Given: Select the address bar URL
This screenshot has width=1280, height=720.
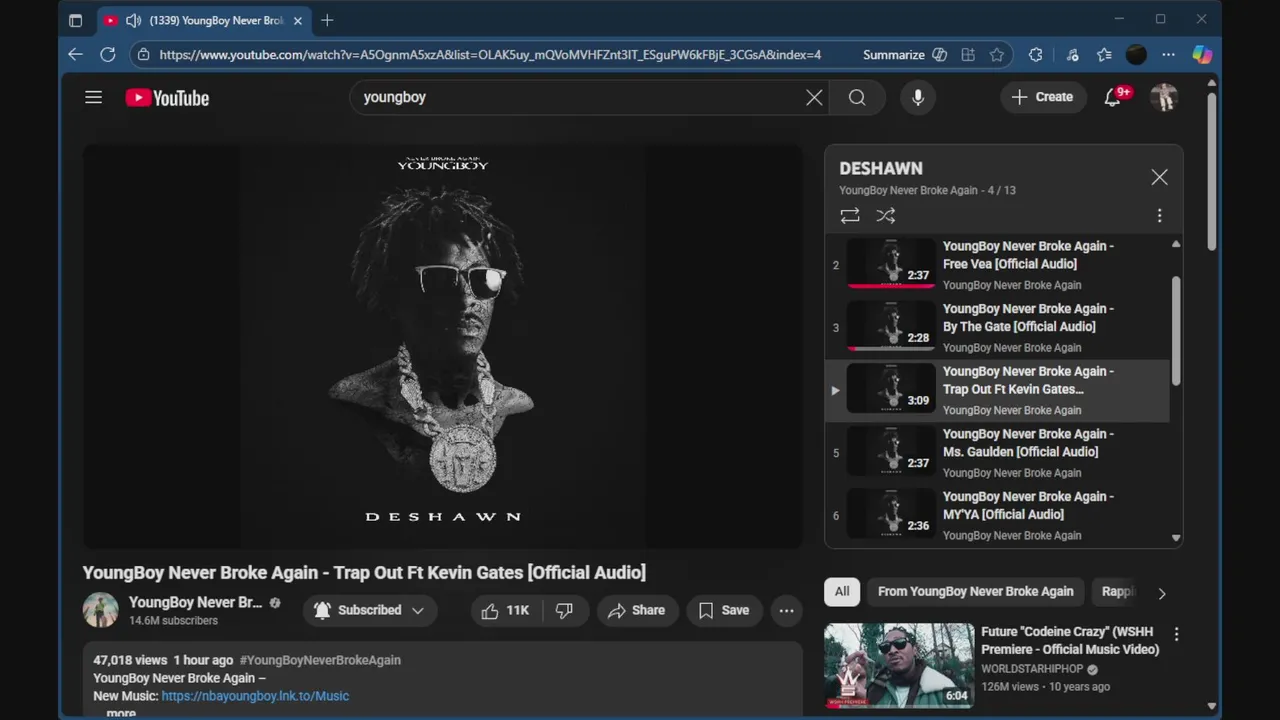Looking at the screenshot, I should (x=490, y=55).
